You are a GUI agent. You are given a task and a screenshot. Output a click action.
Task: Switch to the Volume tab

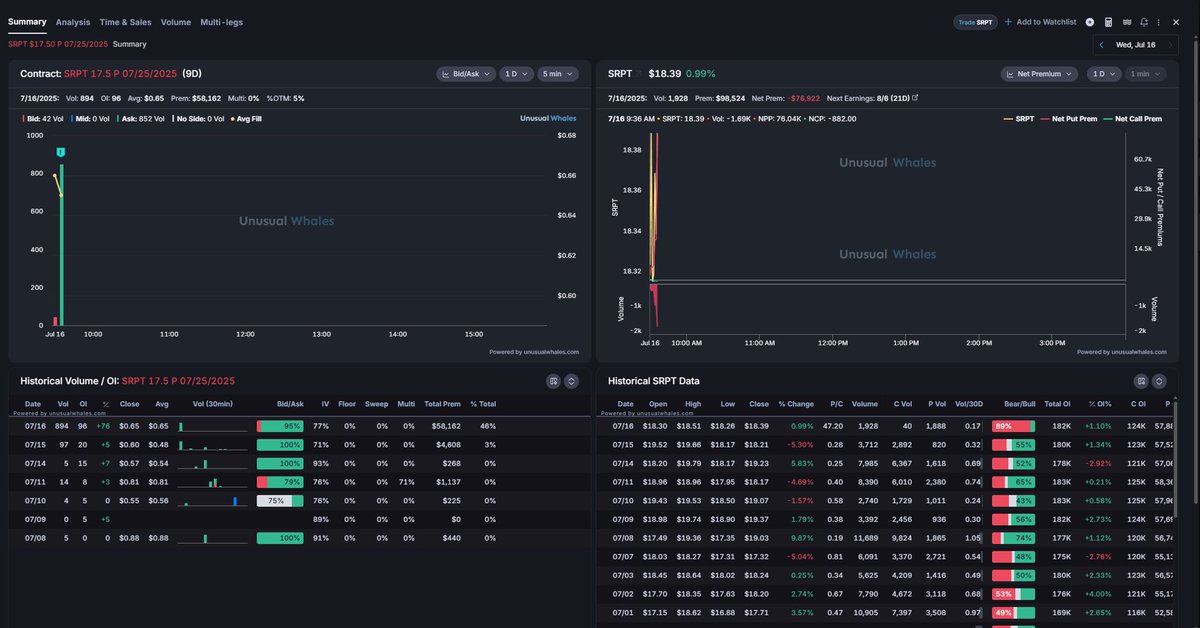[176, 22]
